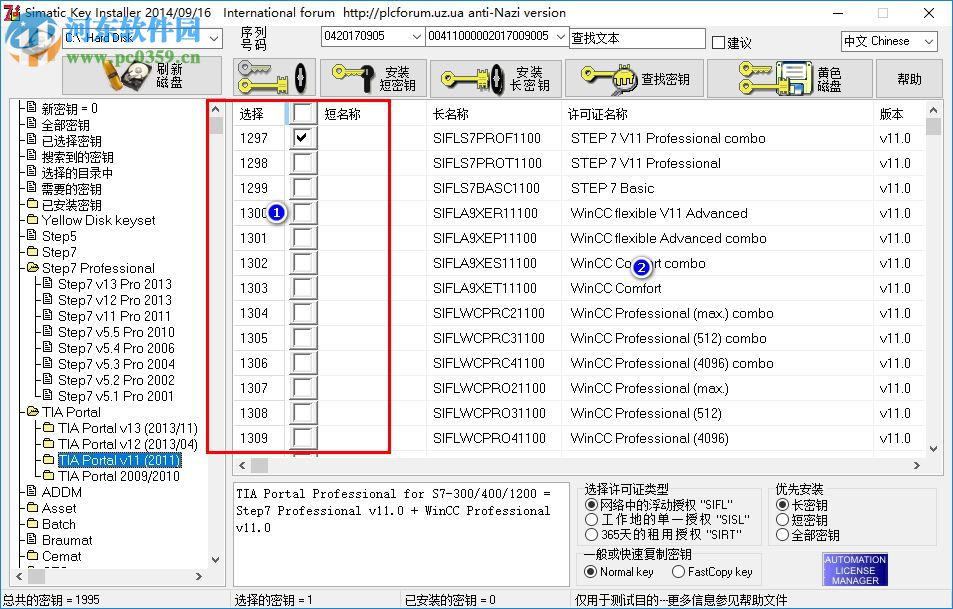The image size is (953, 609).
Task: Open the 00411000002017009005 serial dropdown
Action: pos(560,36)
